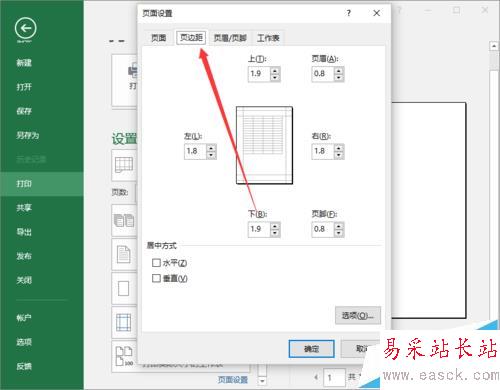Viewport: 500px width, 390px height.
Task: Switch to the 工作表 tab
Action: 268,38
